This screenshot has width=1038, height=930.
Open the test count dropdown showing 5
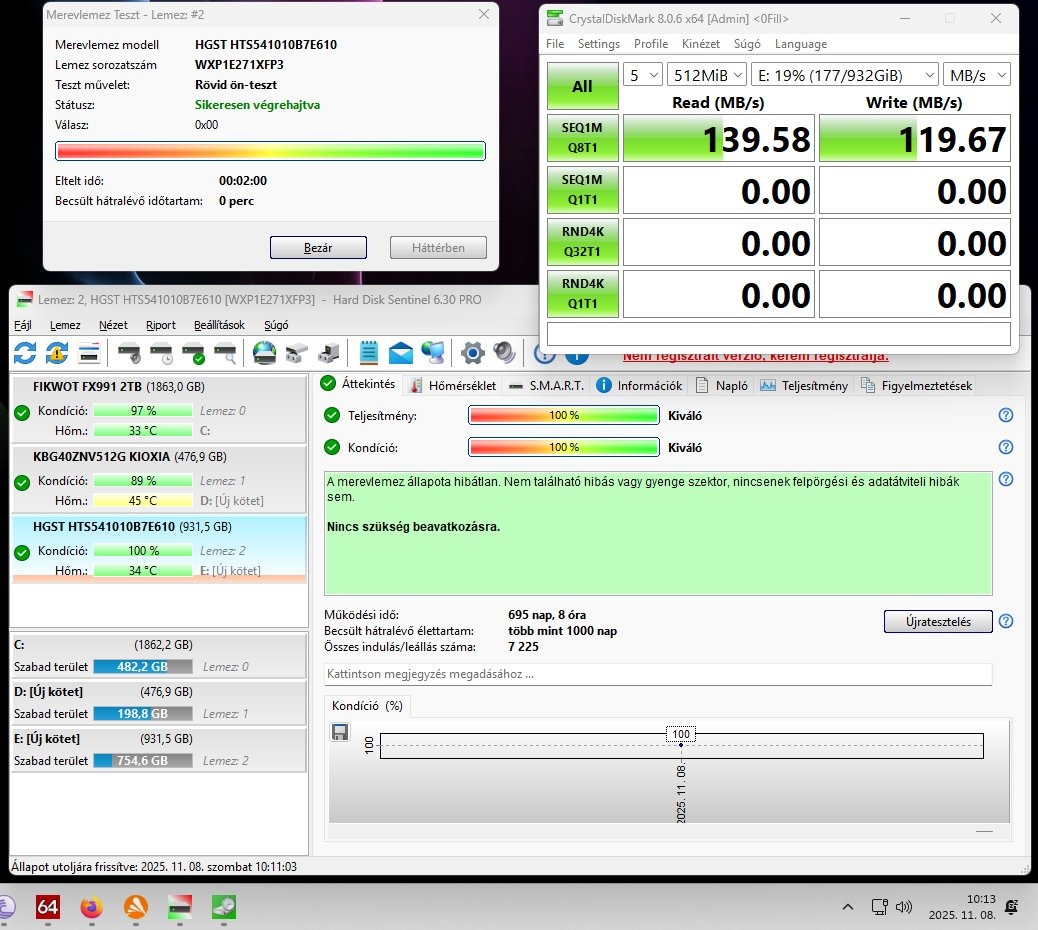tap(643, 75)
